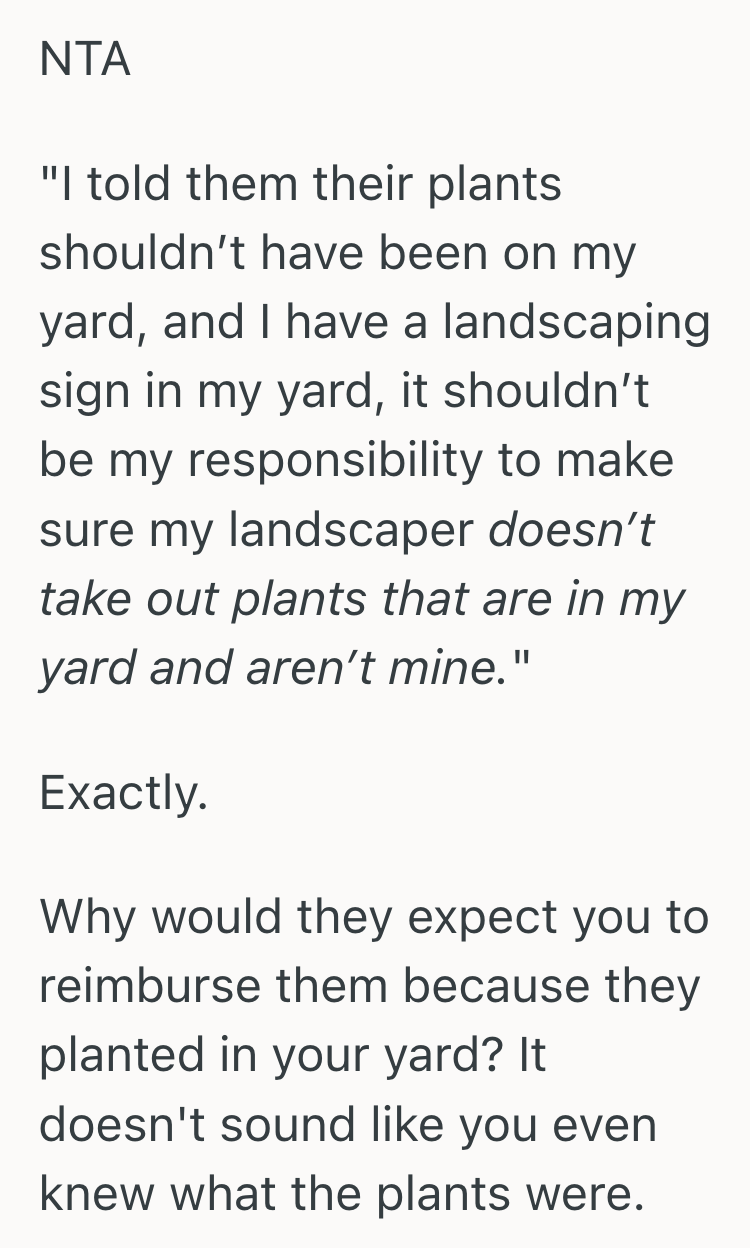Click the word "sound" in the last paragraph
Viewport: 750px width, 1248px height.
tap(267, 1125)
